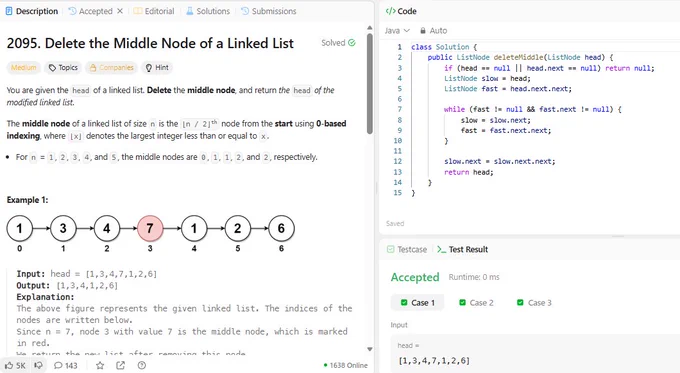Open the Solutions tab
The height and width of the screenshot is (373, 680).
208,11
